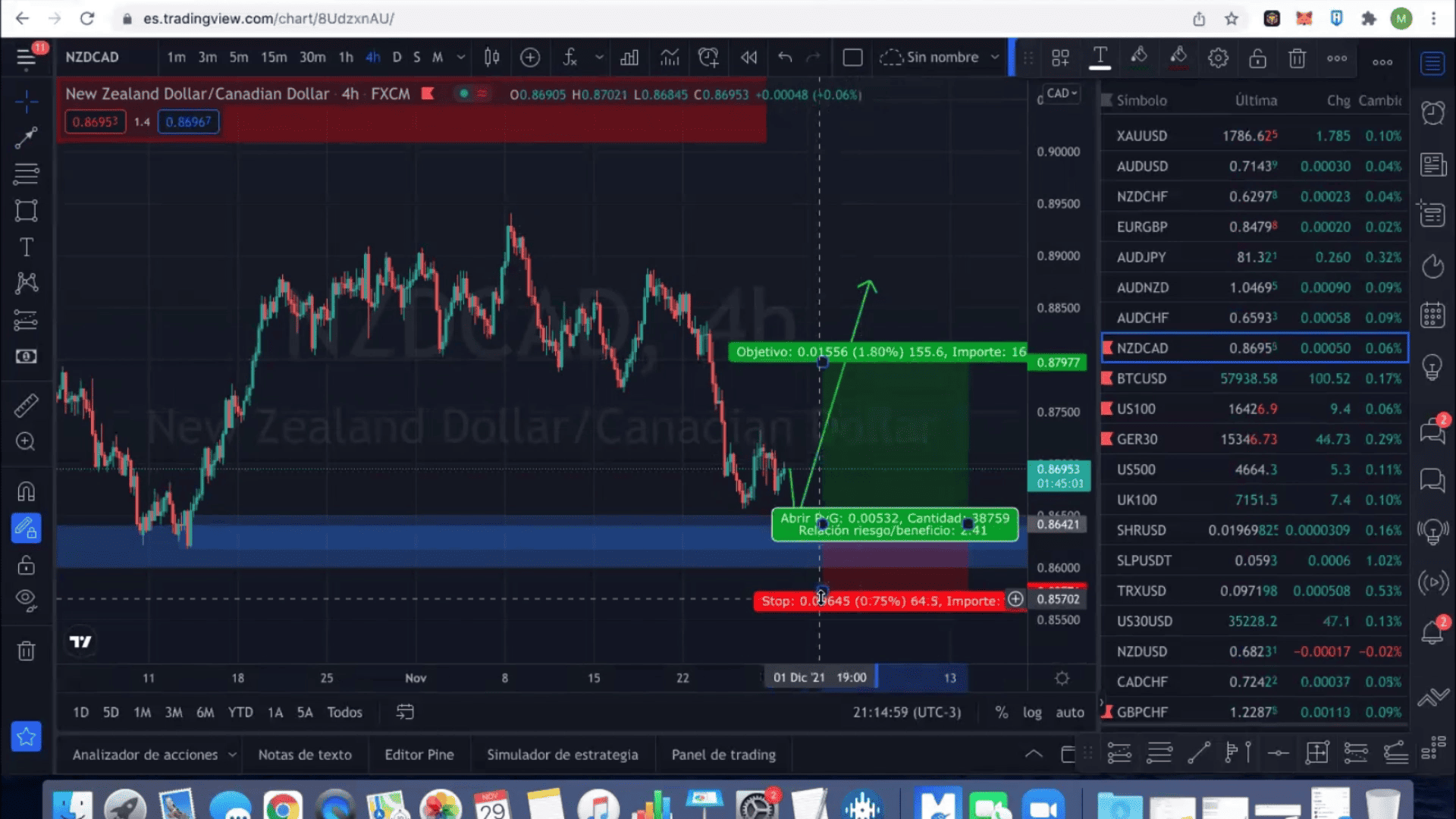This screenshot has width=1456, height=819.
Task: Switch to the 1h timeframe
Action: [346, 57]
